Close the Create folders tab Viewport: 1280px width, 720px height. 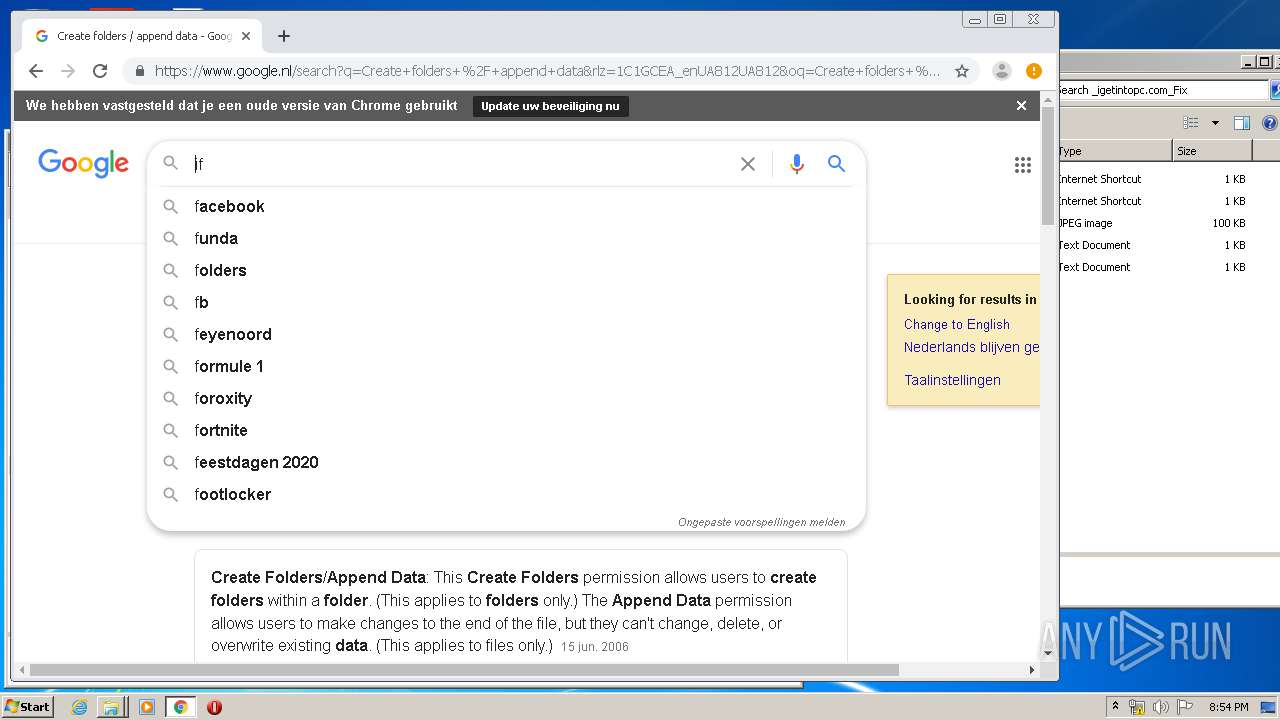coord(246,36)
